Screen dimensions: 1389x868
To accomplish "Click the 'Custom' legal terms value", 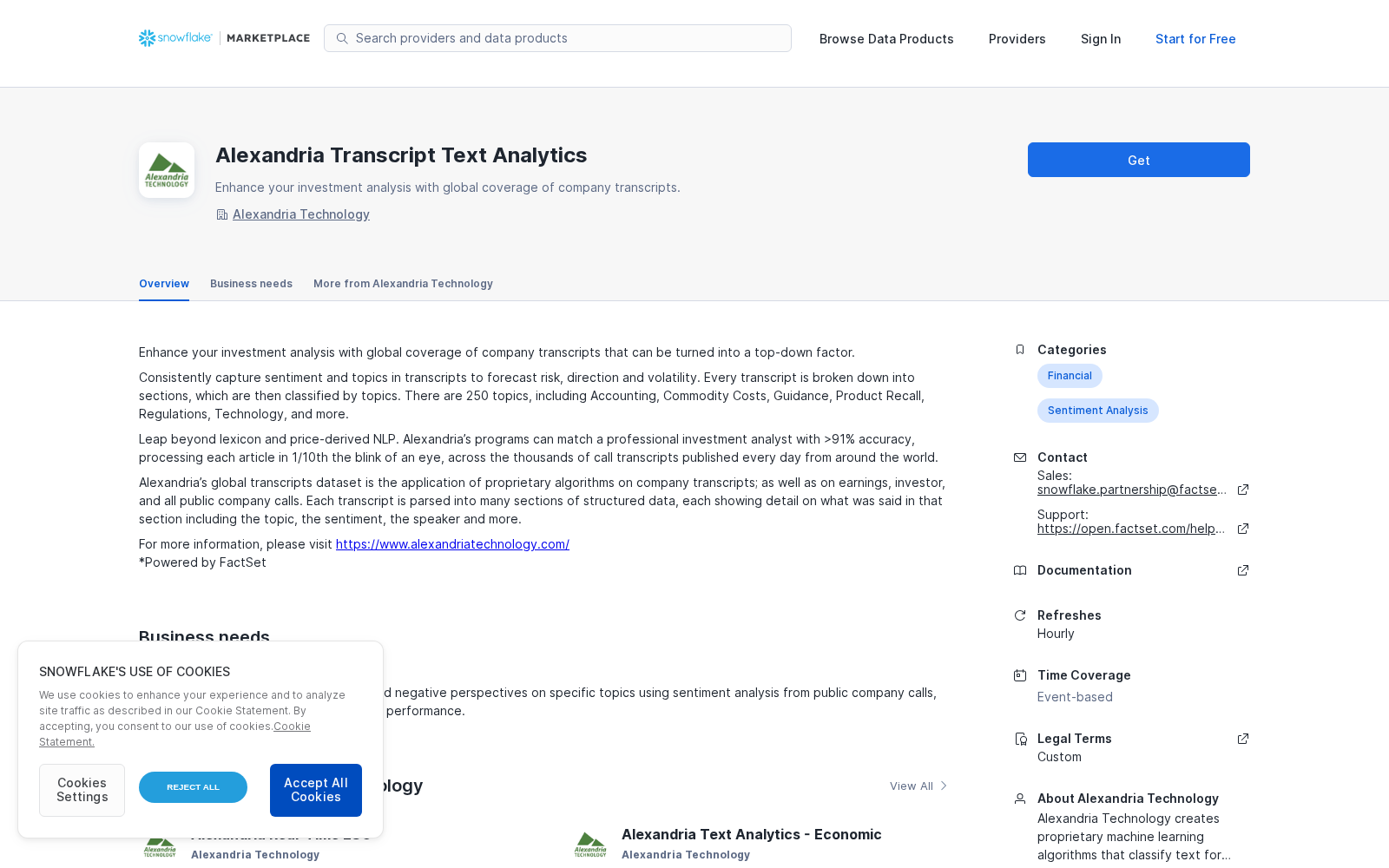I will tap(1059, 757).
